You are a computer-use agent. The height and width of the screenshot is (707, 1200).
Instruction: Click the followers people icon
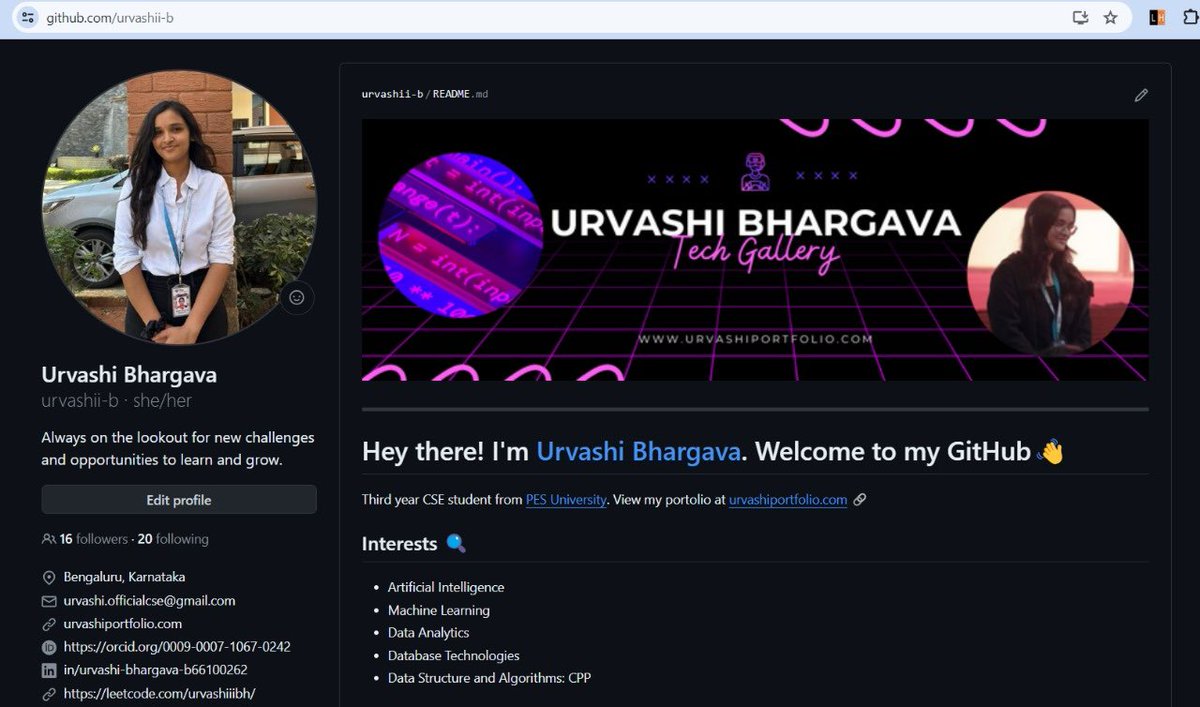[48, 539]
